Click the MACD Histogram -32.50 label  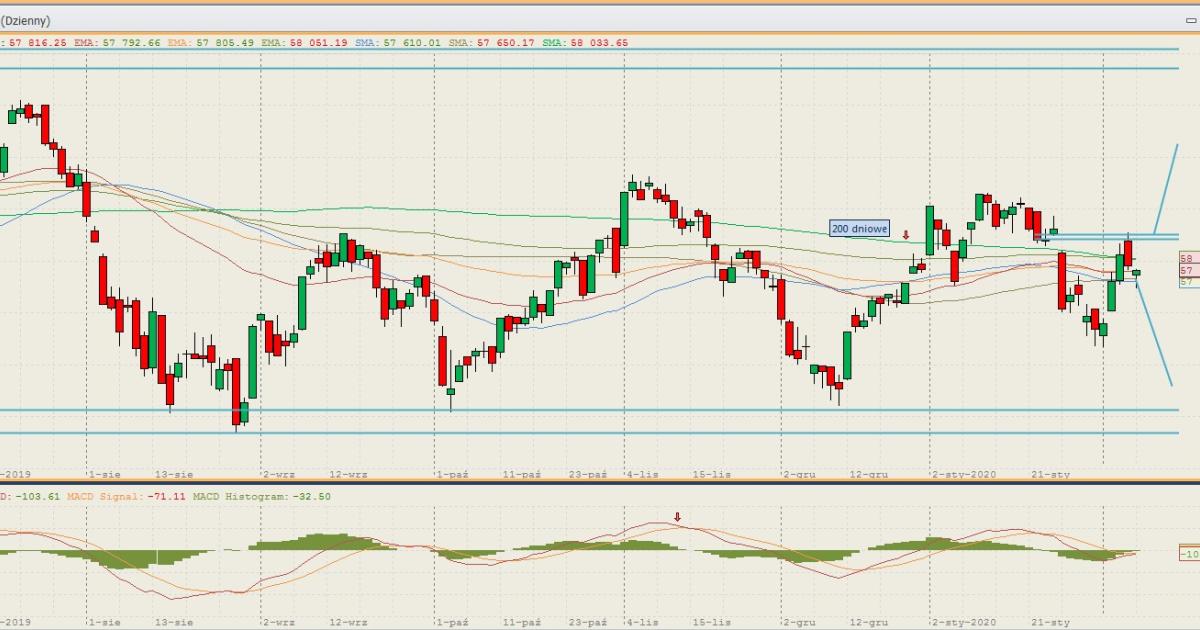coord(261,496)
